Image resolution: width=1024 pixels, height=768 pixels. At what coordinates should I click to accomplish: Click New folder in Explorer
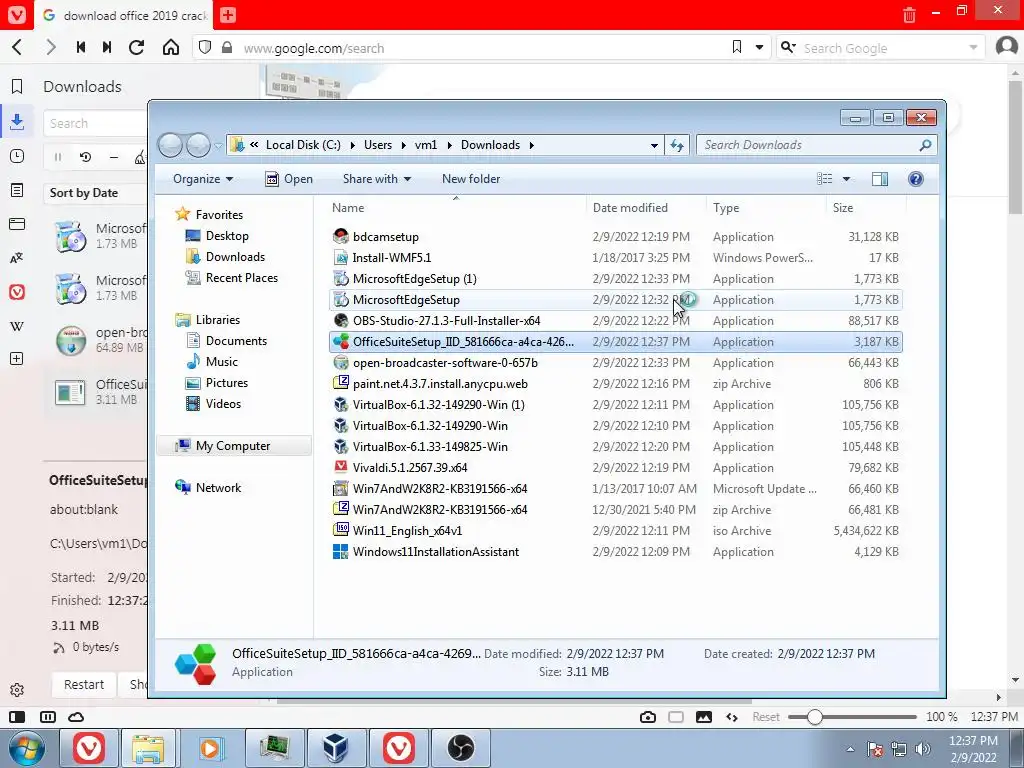point(471,179)
